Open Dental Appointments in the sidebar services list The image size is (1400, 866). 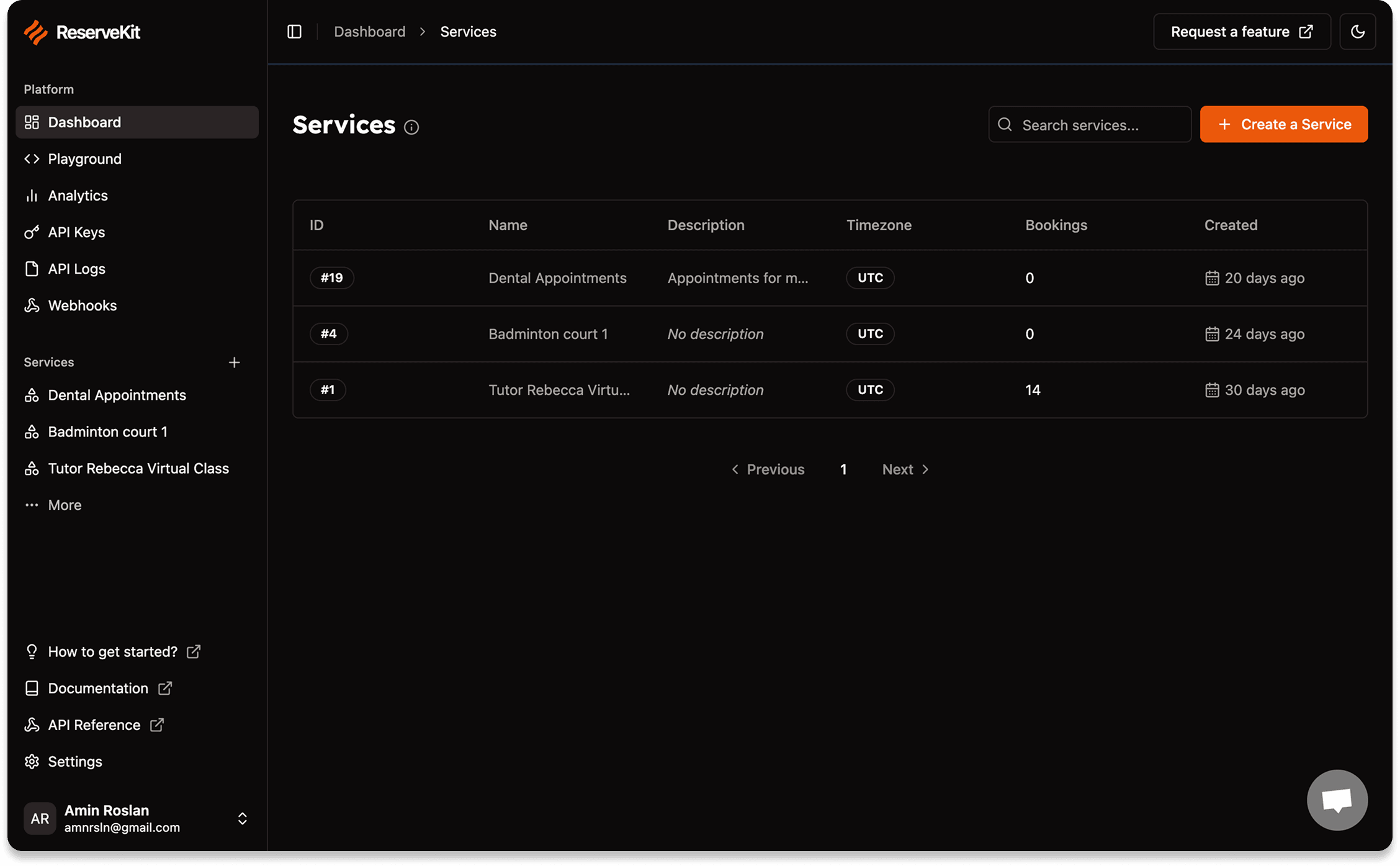pyautogui.click(x=137, y=395)
